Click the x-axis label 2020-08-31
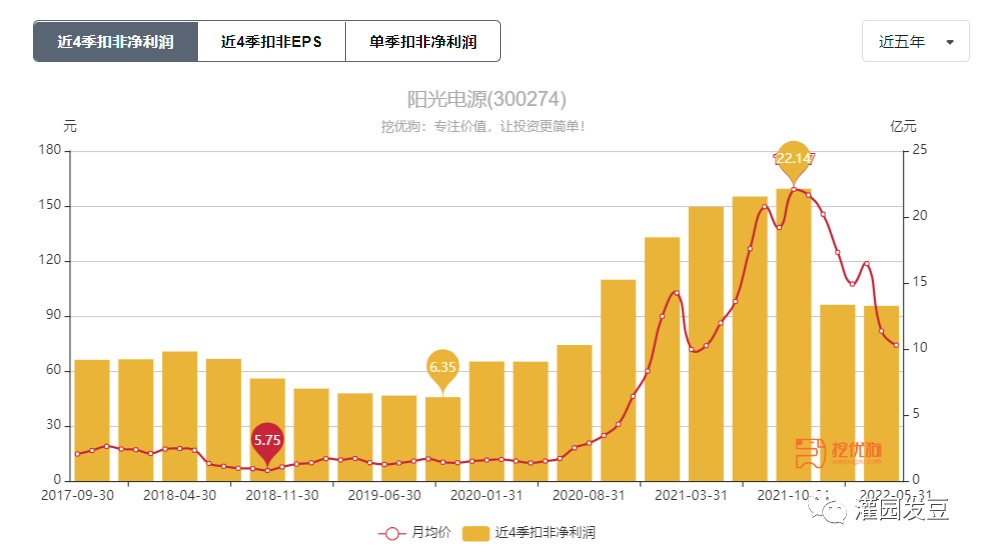Viewport: 981px width, 552px height. click(x=589, y=495)
